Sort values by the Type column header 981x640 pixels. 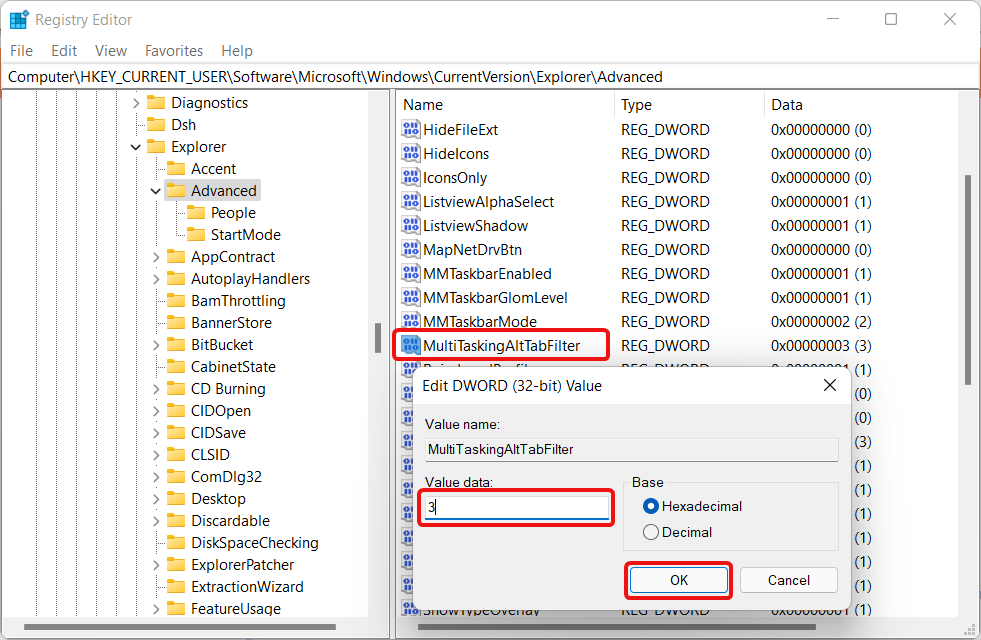(689, 104)
